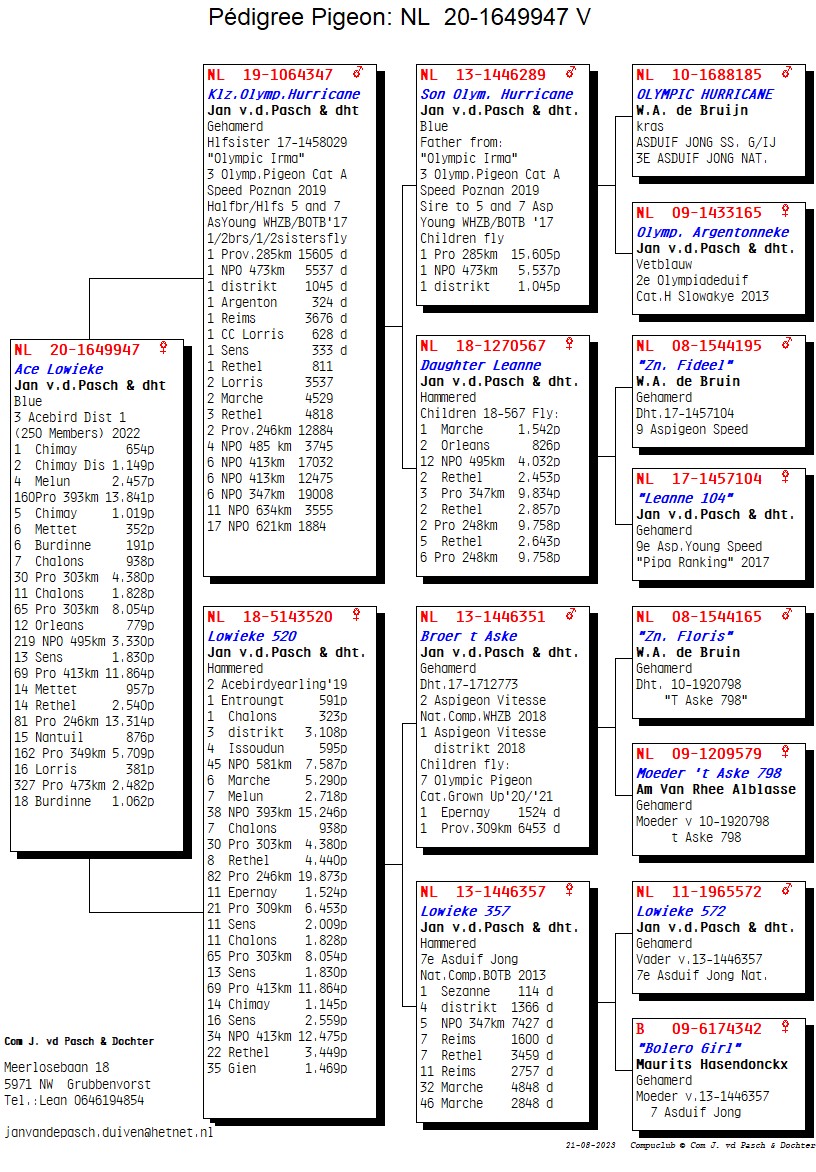Click the male symbol beside NL 19-1064347
This screenshot has height=1172, width=816.
coord(358,74)
